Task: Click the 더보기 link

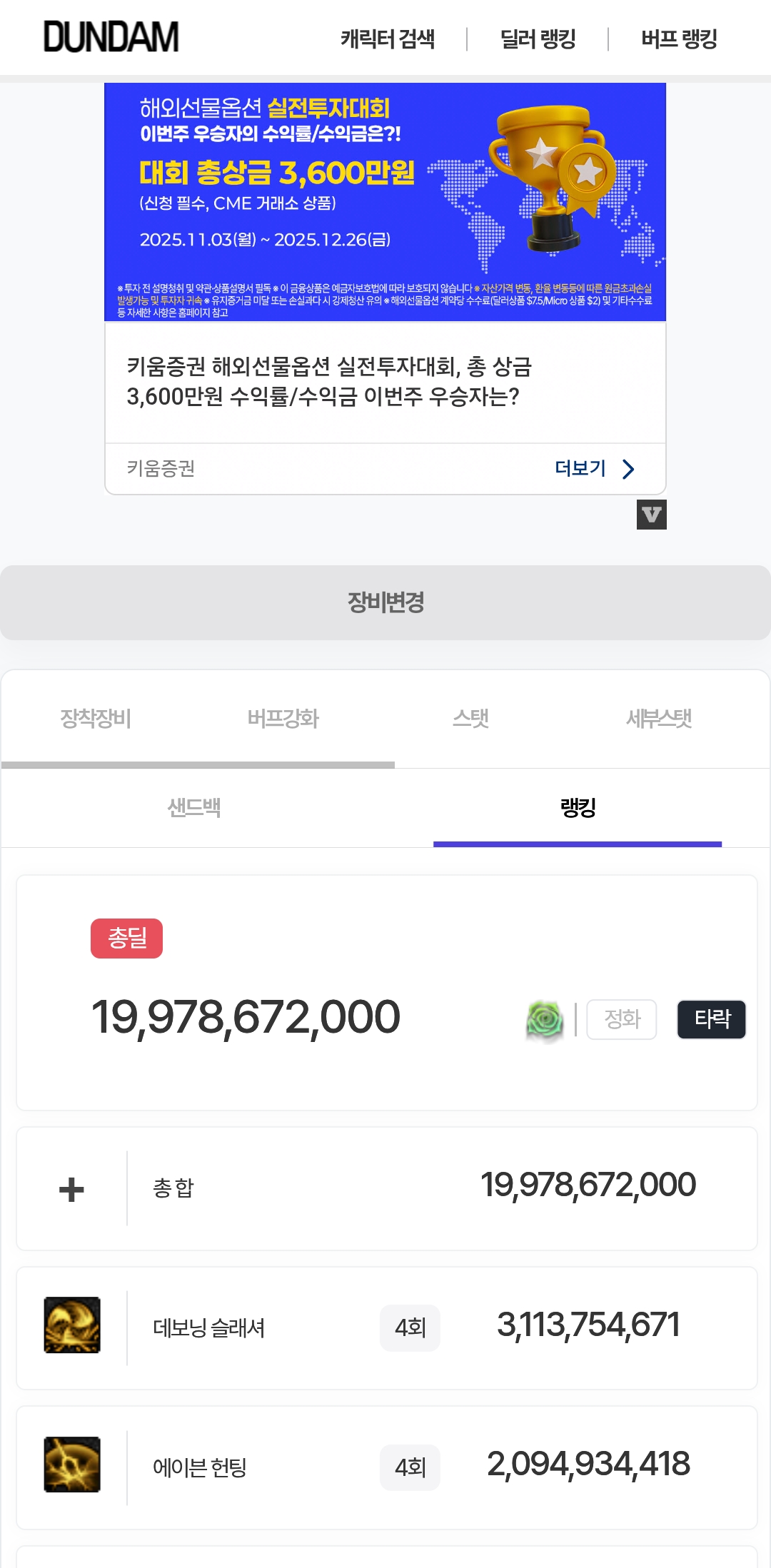Action: [580, 468]
